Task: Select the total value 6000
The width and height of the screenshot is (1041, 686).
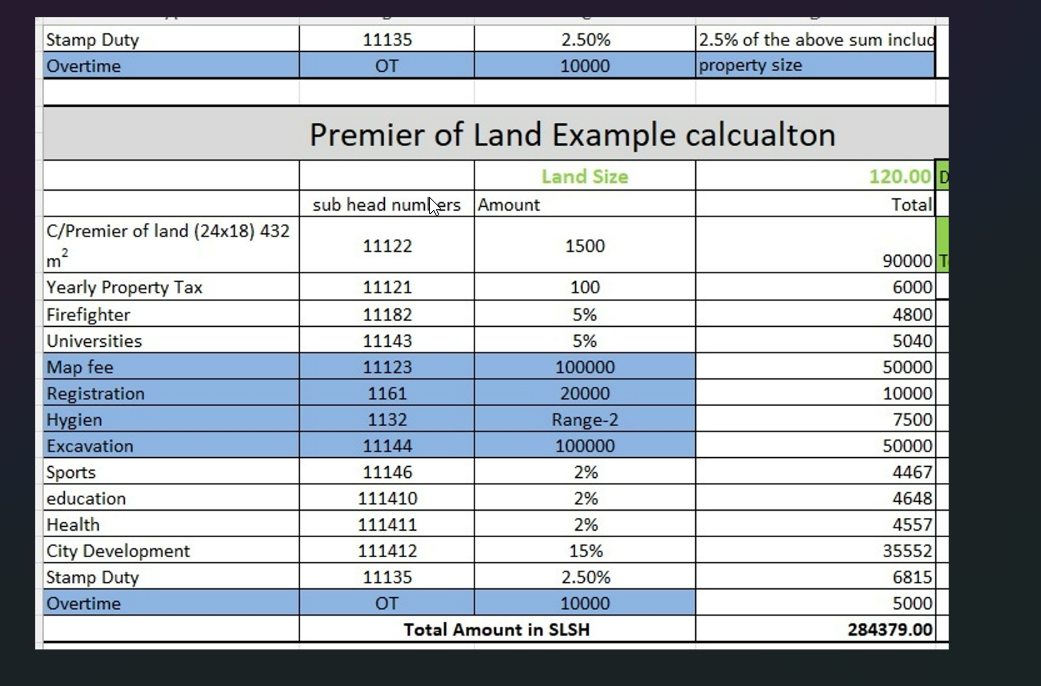Action: coord(815,287)
